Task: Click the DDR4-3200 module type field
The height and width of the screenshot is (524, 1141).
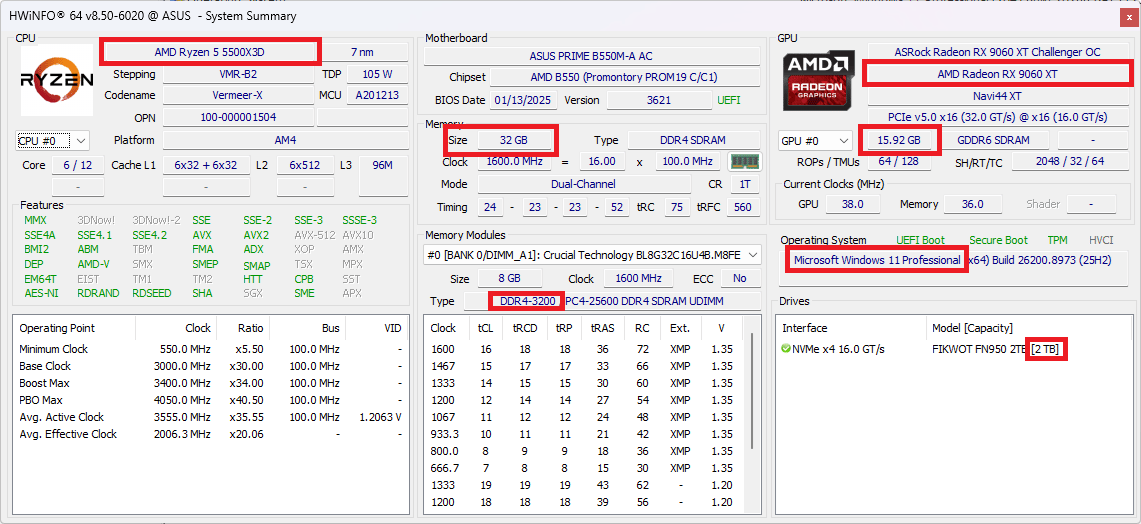Action: pos(528,301)
